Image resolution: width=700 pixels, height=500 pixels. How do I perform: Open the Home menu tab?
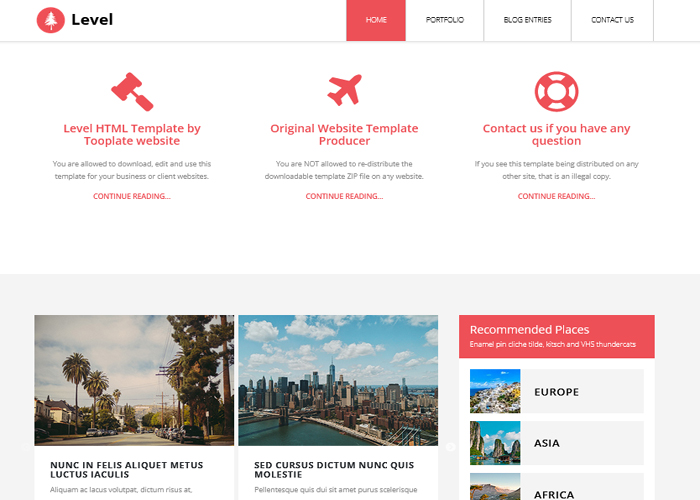click(x=376, y=20)
